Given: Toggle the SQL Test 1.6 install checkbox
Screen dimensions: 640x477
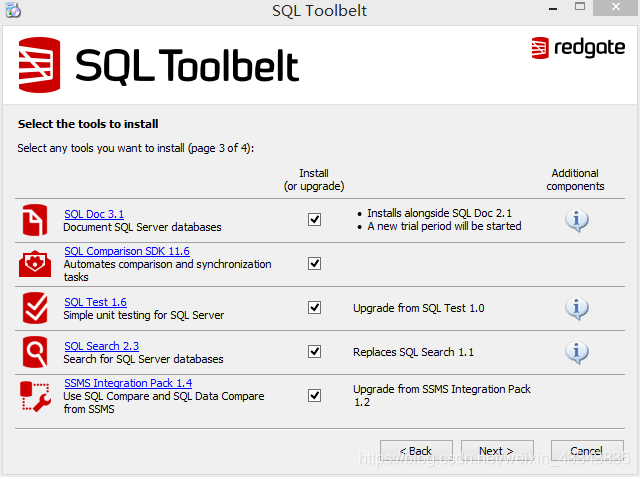Looking at the screenshot, I should (314, 308).
